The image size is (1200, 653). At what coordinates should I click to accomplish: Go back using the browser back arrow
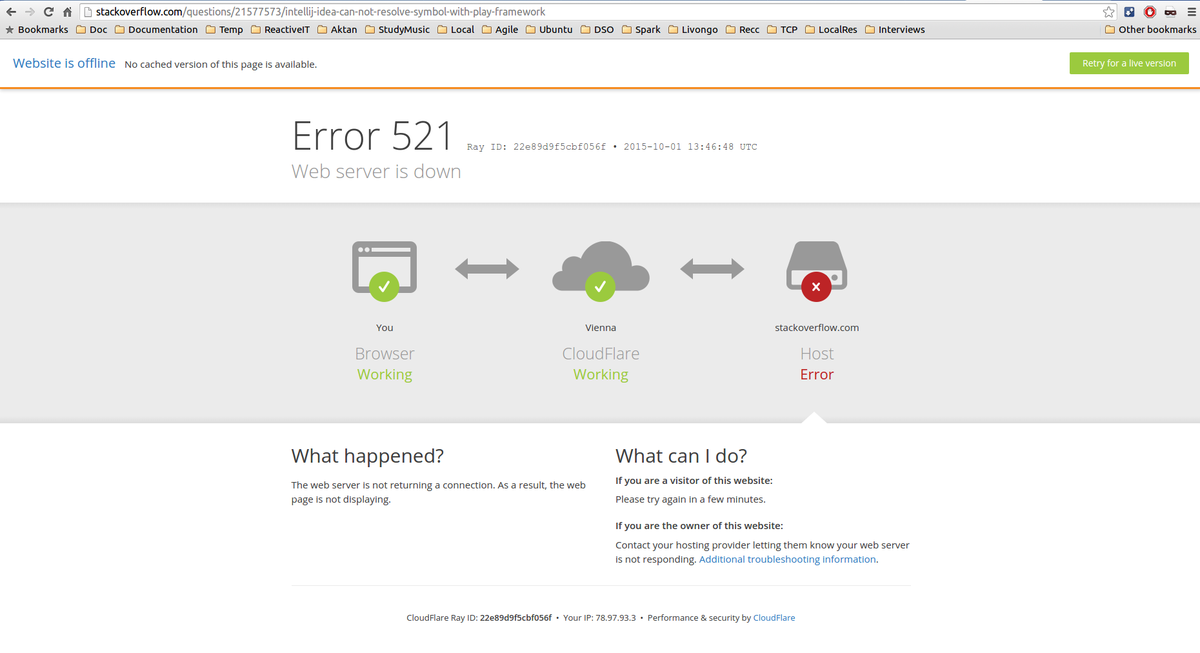click(11, 12)
